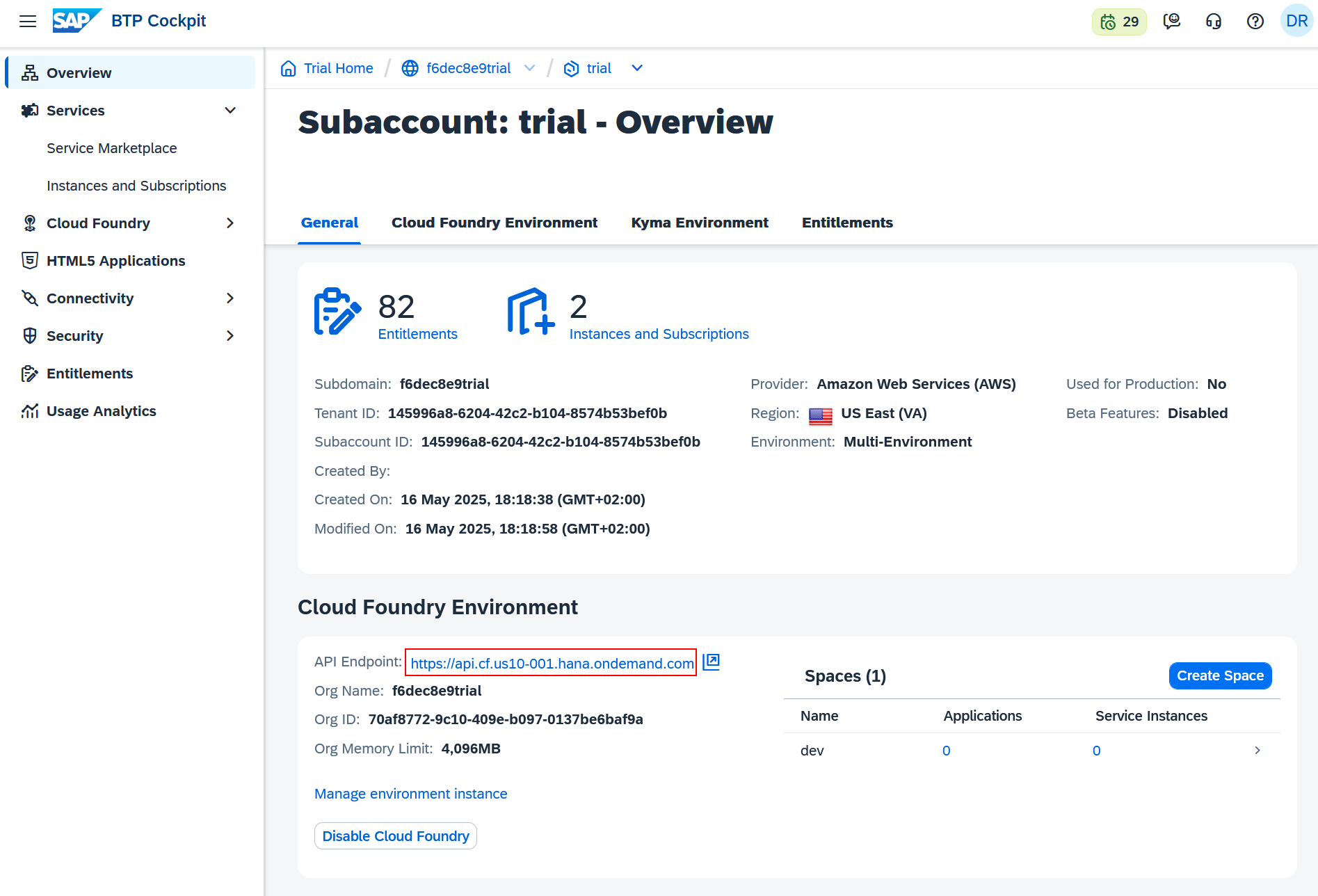
Task: Open Entitlements in the sidebar menu
Action: click(90, 374)
